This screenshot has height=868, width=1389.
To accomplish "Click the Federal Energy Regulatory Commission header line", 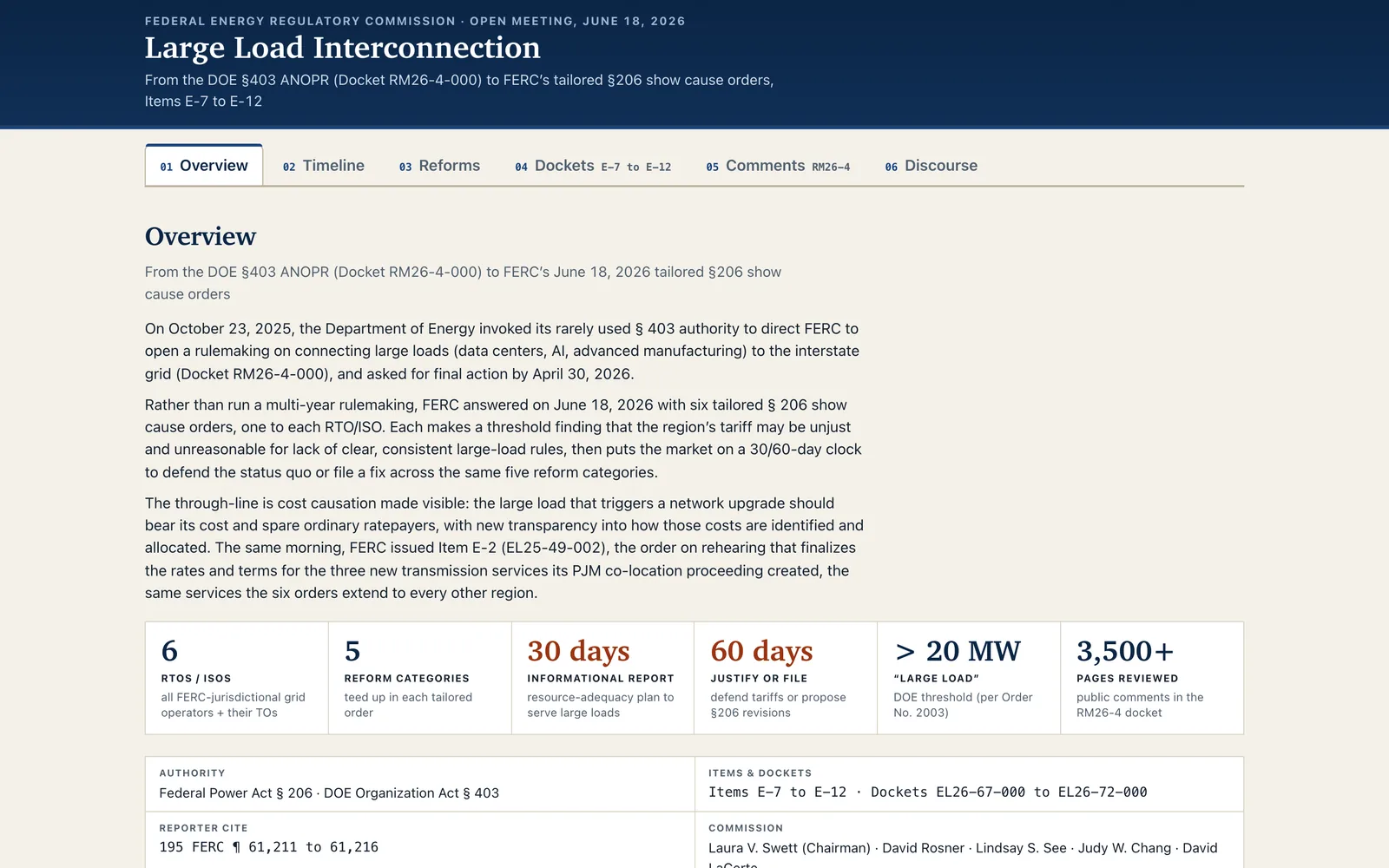I will (x=415, y=21).
